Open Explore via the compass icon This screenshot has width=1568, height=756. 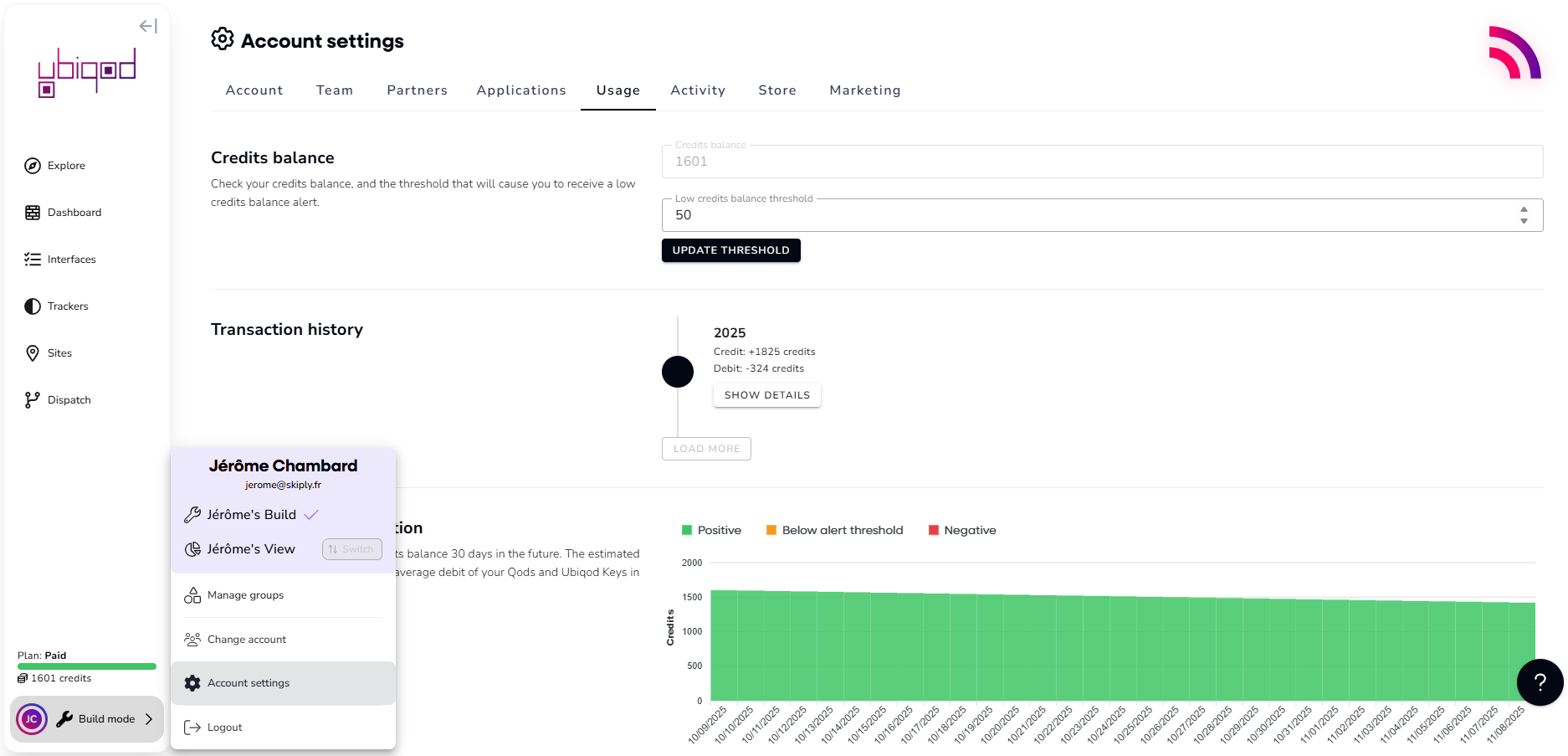point(33,166)
